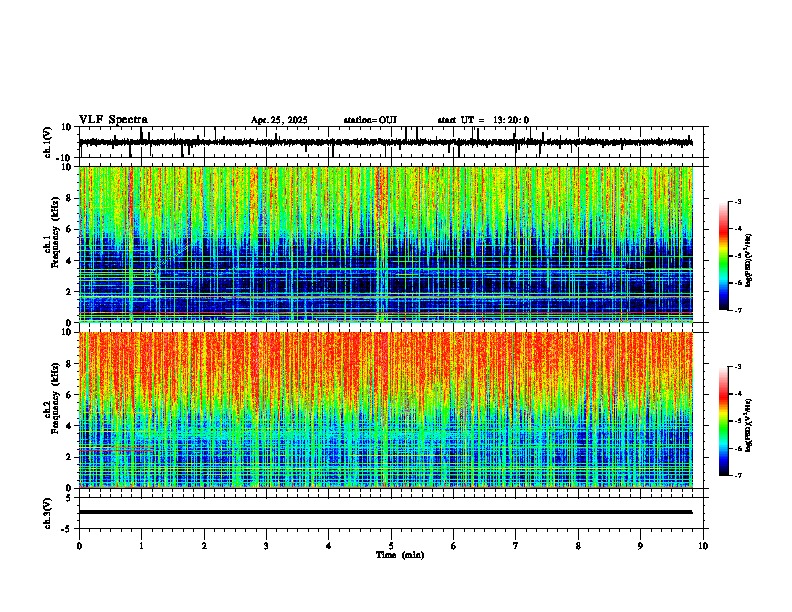Click the color scale bar beside ch.1 spectrogram
This screenshot has width=792, height=612.
724,256
